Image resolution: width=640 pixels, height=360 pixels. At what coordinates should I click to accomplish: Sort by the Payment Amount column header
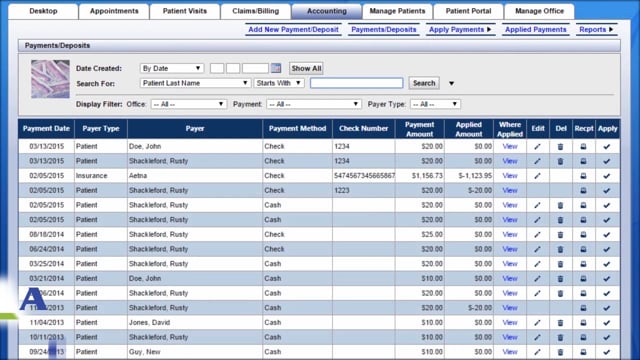coord(420,129)
